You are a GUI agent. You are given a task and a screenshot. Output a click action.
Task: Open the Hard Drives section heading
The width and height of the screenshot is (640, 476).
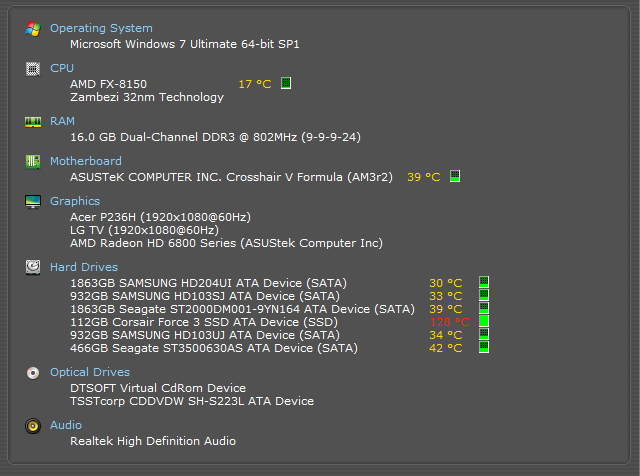(x=84, y=267)
